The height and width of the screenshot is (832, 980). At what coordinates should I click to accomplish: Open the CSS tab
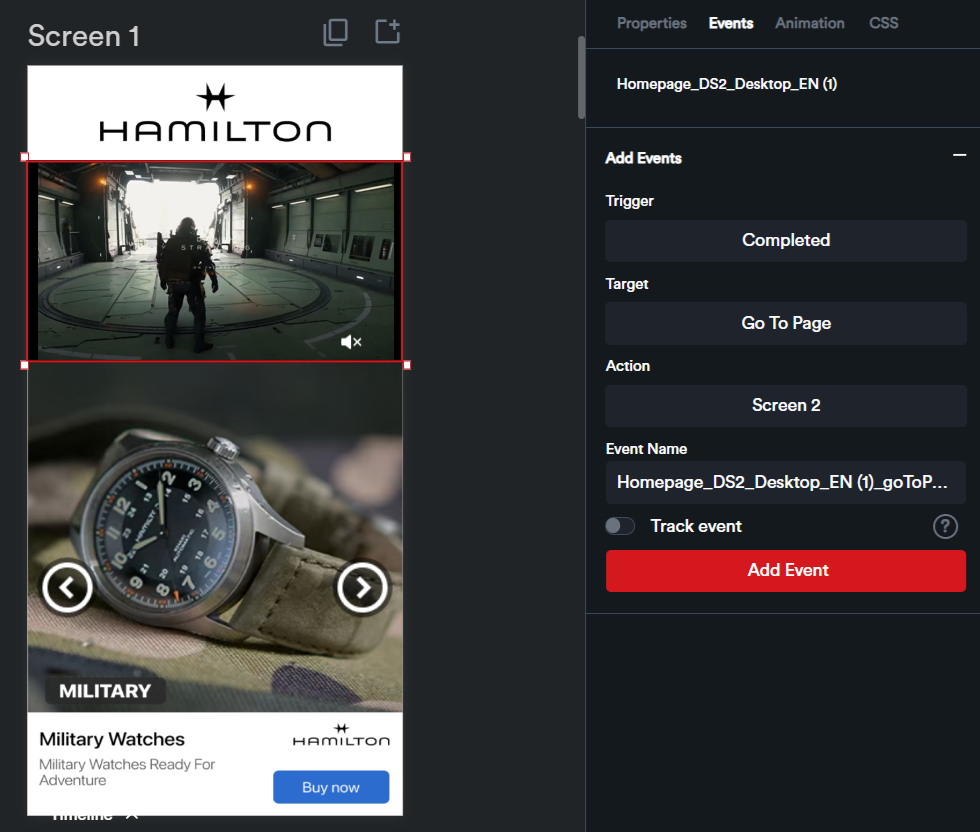(x=883, y=23)
